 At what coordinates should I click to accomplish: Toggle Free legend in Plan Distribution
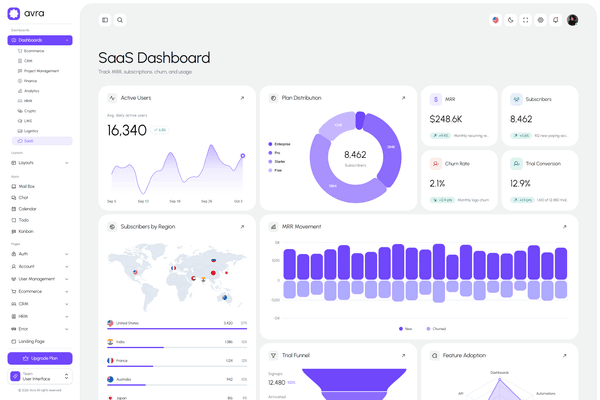(276, 170)
